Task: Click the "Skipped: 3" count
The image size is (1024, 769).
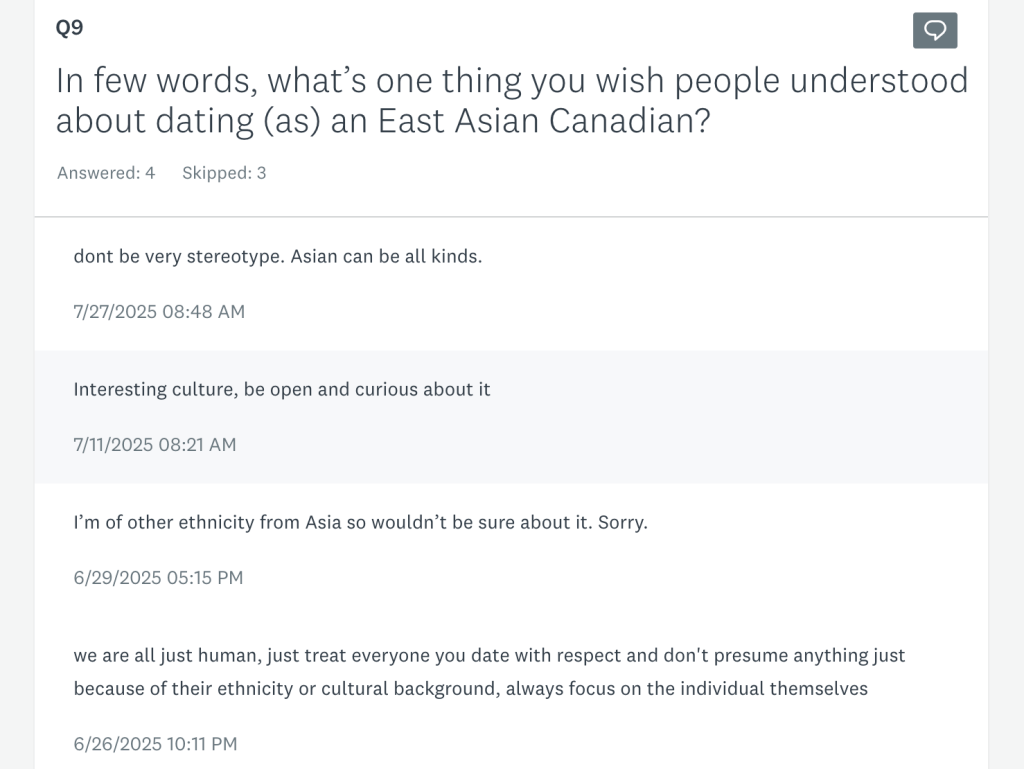Action: pos(224,173)
